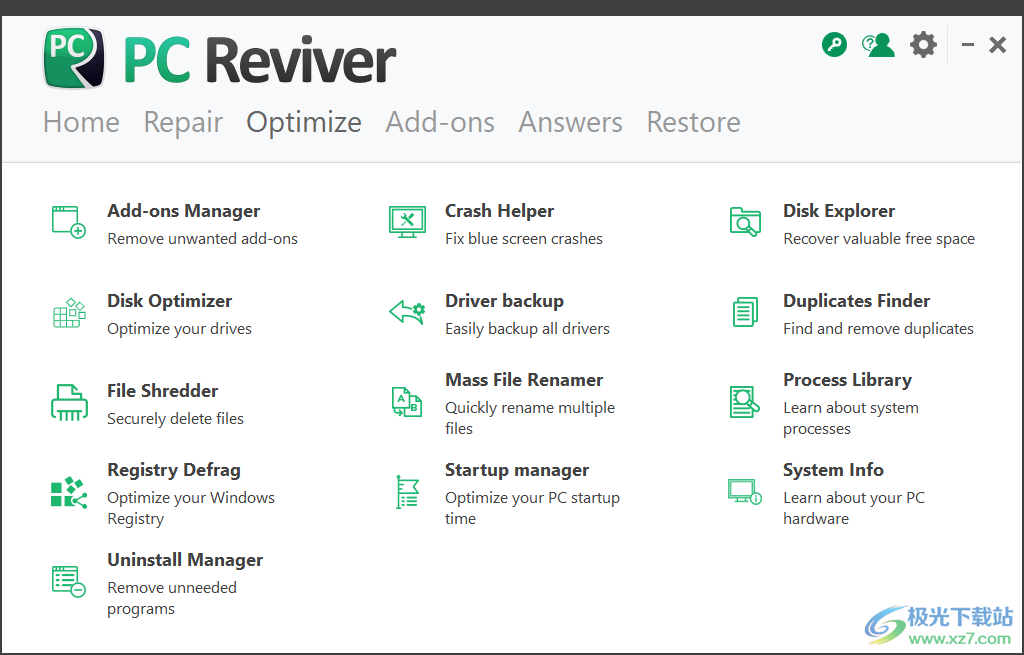
Task: Click the Driver backup arrow icon
Action: [x=407, y=312]
